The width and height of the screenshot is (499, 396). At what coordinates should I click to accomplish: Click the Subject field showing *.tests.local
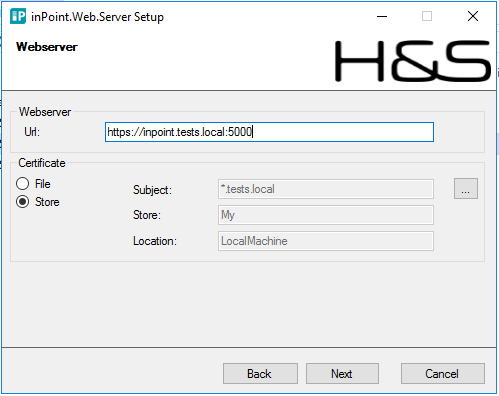[x=326, y=189]
